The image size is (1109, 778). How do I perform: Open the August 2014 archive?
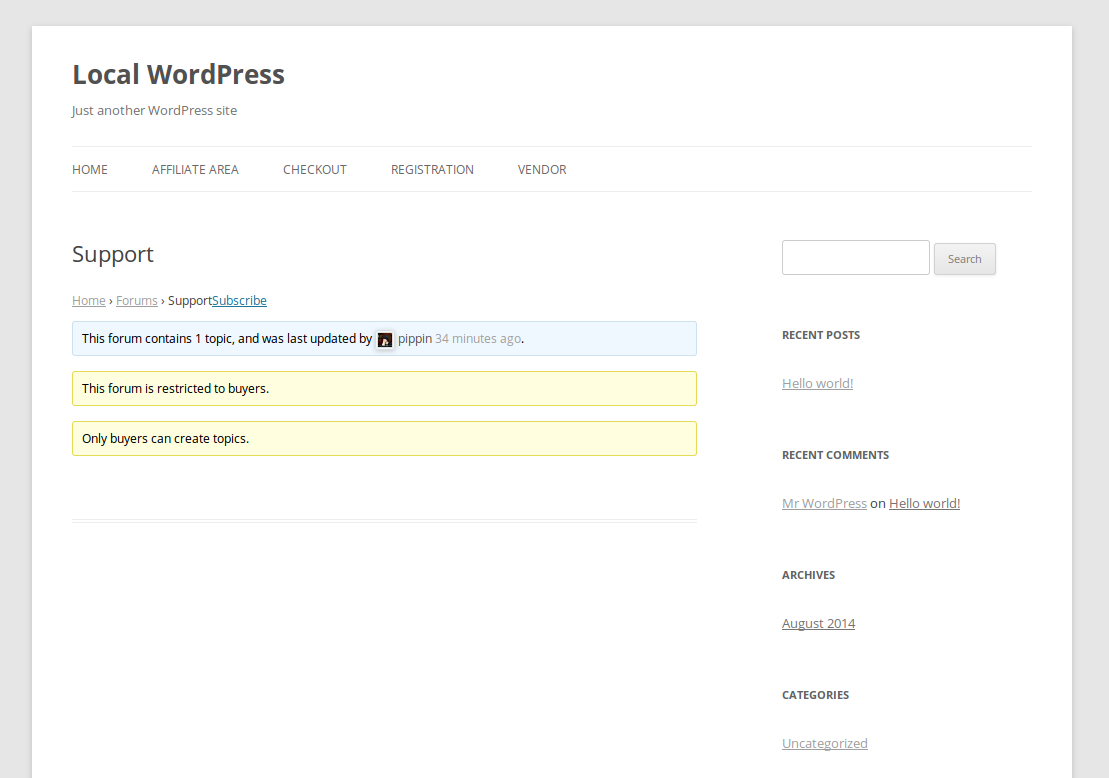point(818,624)
